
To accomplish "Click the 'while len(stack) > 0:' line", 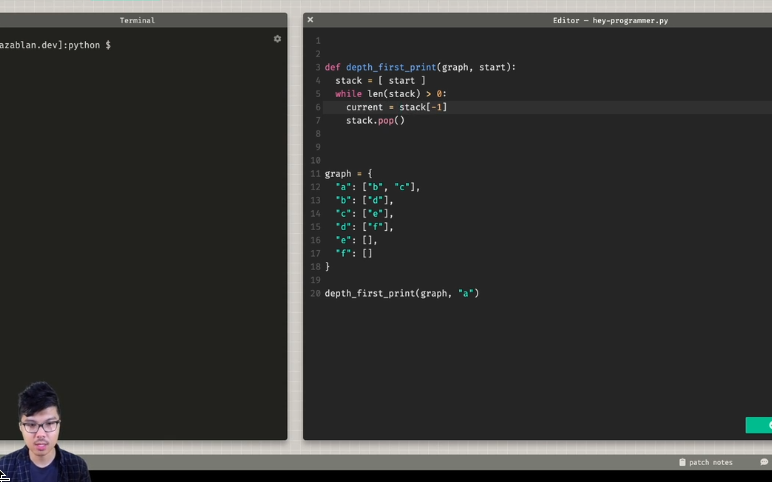I will point(391,94).
